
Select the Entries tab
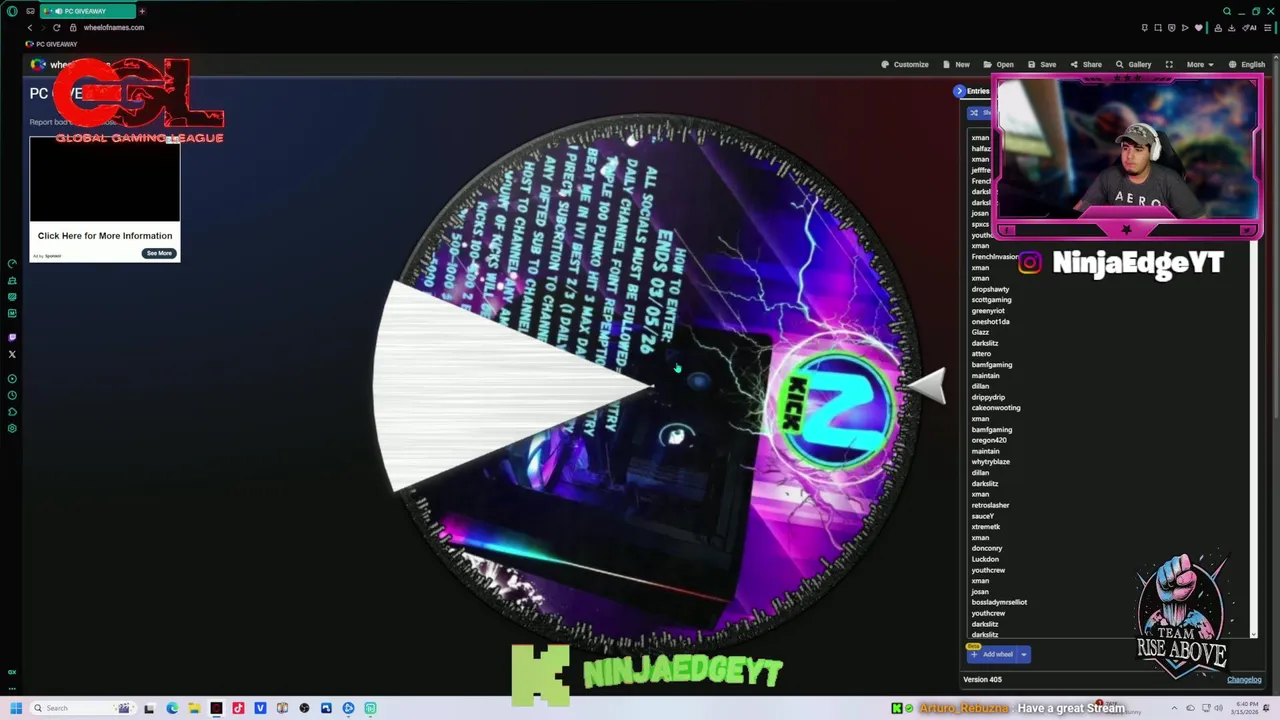click(978, 91)
